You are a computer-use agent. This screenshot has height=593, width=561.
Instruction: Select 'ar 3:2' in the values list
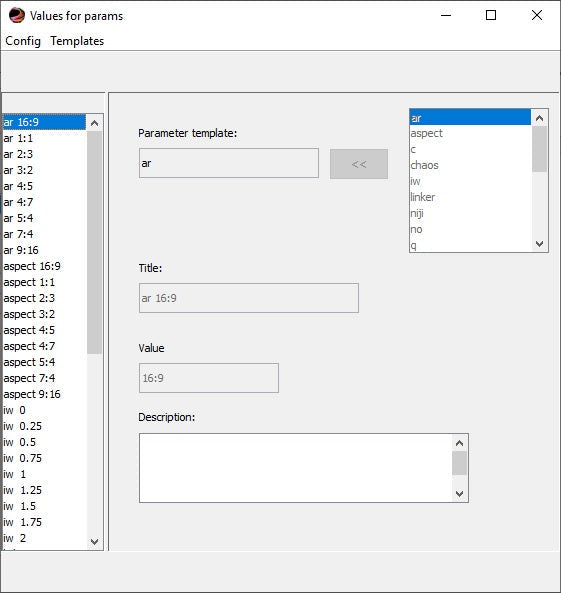pyautogui.click(x=44, y=170)
